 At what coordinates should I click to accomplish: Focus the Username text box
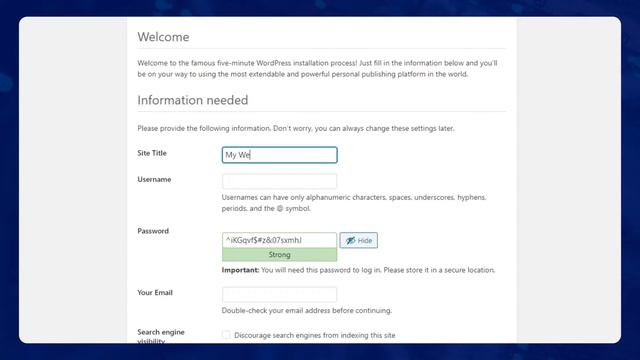click(x=280, y=181)
